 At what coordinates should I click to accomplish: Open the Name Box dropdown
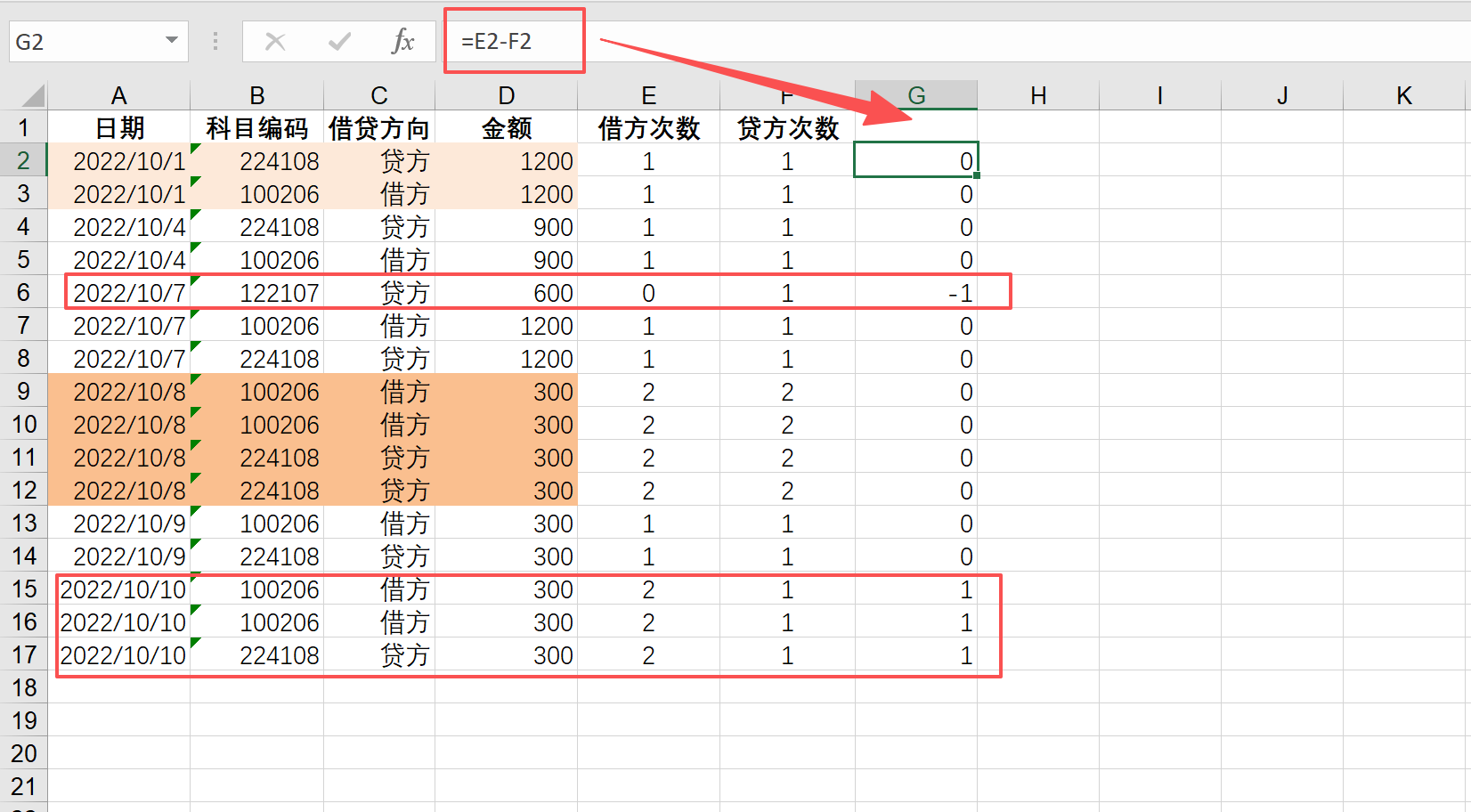click(x=172, y=40)
